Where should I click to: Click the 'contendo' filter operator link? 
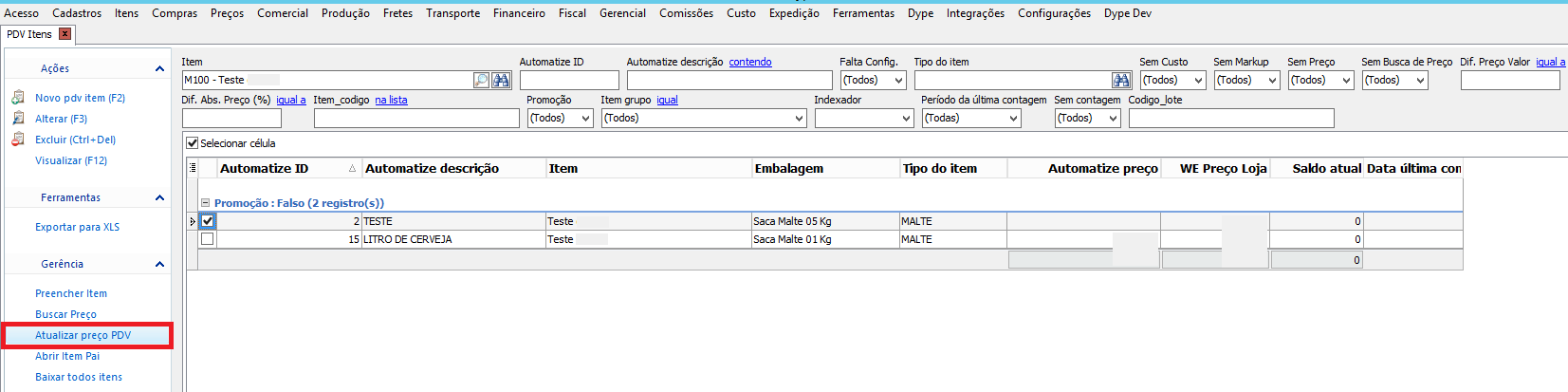(750, 62)
